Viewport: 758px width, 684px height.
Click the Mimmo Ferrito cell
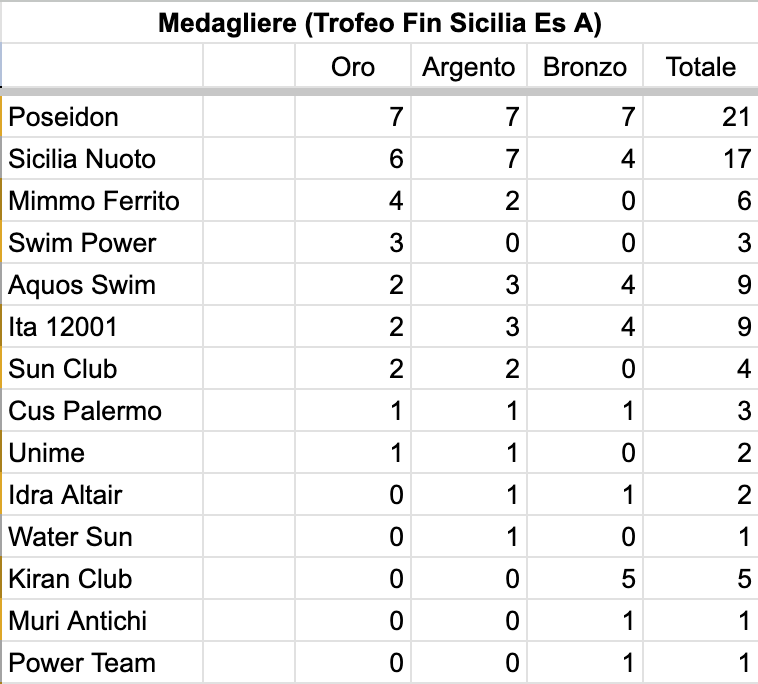tap(102, 201)
